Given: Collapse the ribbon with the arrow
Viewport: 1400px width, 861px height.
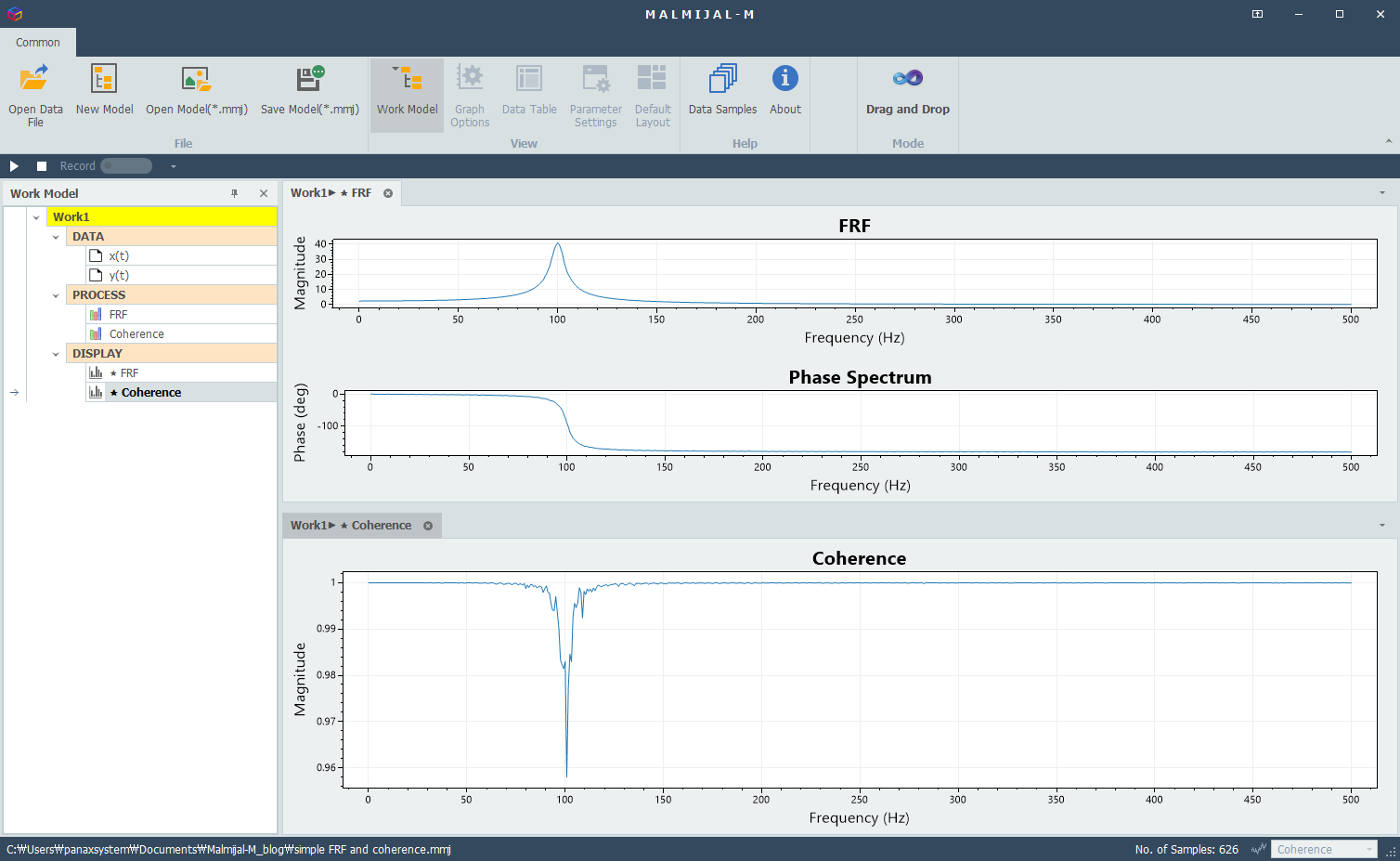Looking at the screenshot, I should [1389, 141].
